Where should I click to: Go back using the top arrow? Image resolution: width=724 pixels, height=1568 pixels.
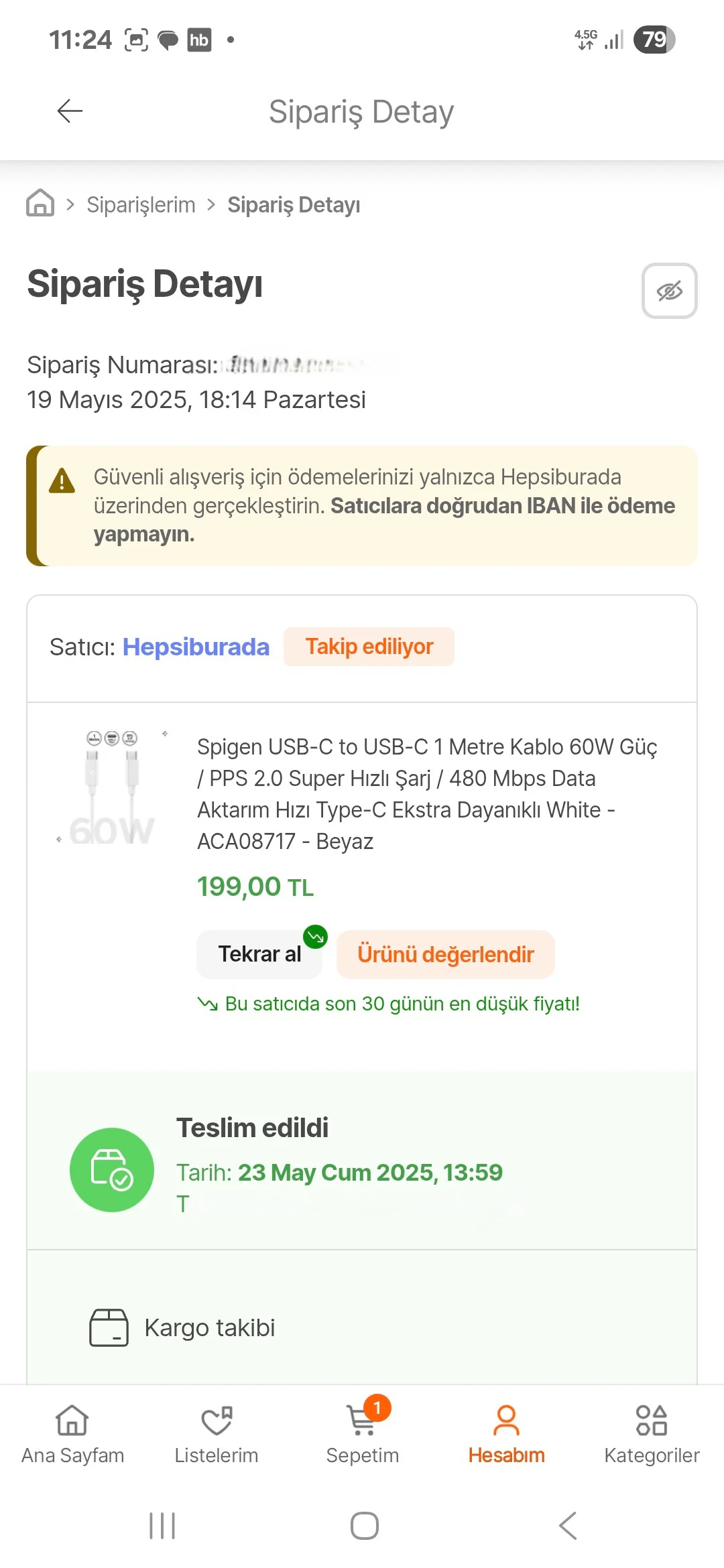pyautogui.click(x=70, y=111)
